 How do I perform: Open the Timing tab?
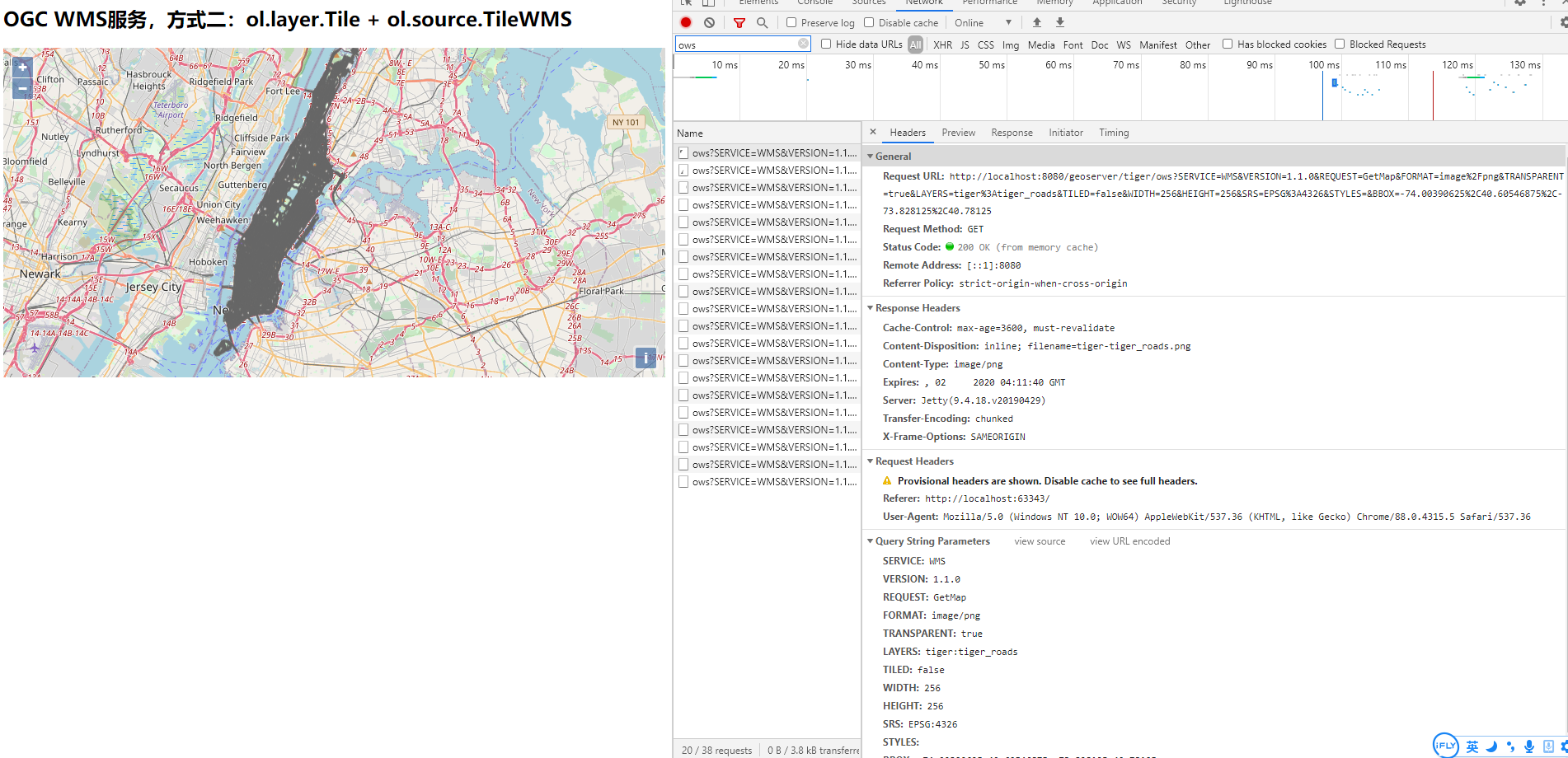tap(1113, 133)
